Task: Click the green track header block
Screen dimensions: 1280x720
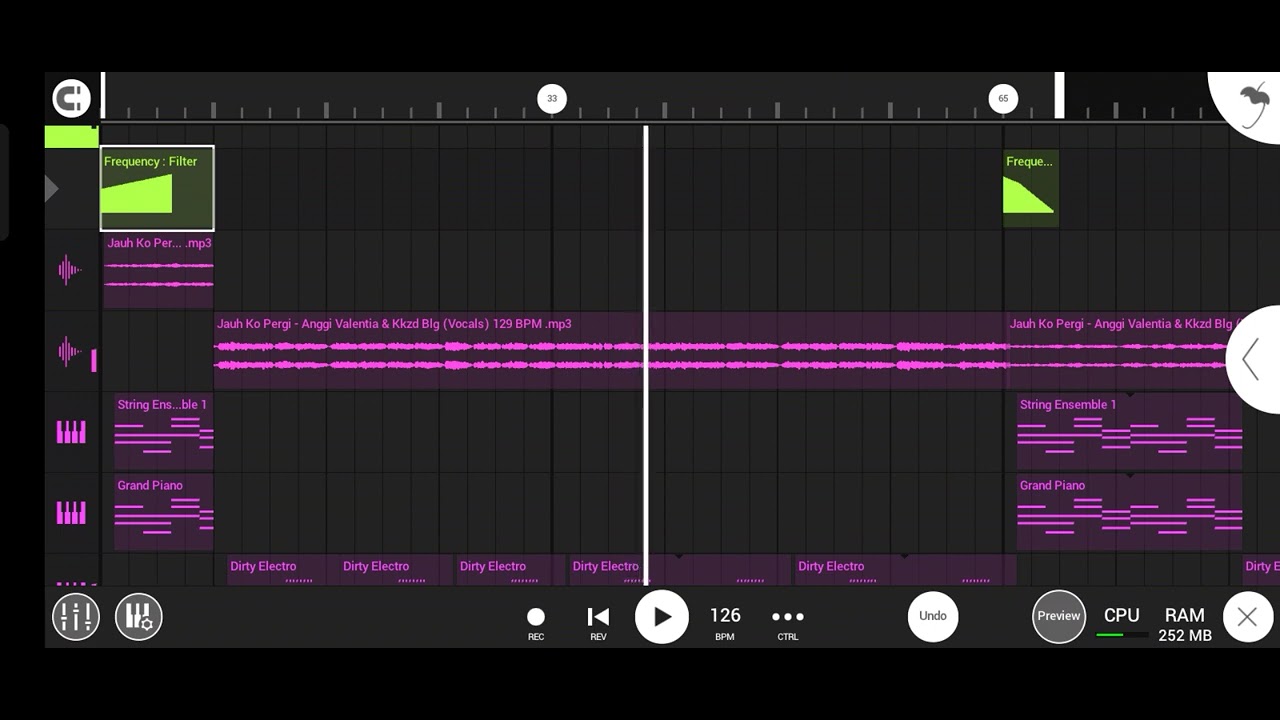Action: point(71,137)
